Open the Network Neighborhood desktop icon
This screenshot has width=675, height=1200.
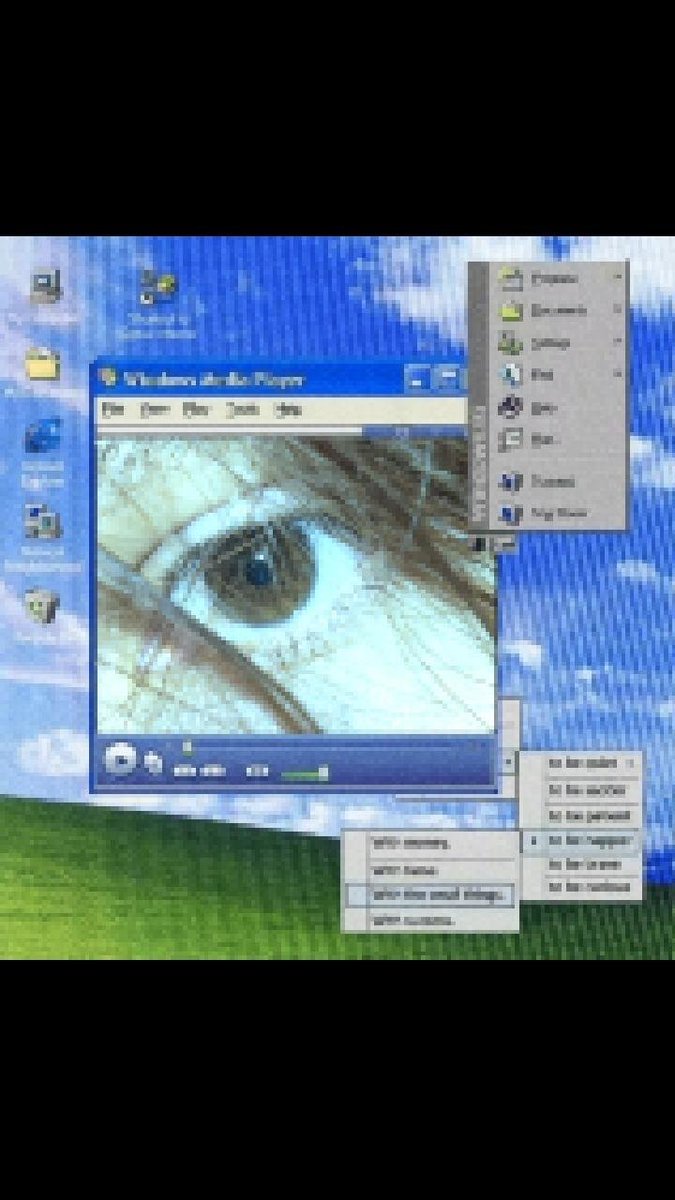(43, 521)
